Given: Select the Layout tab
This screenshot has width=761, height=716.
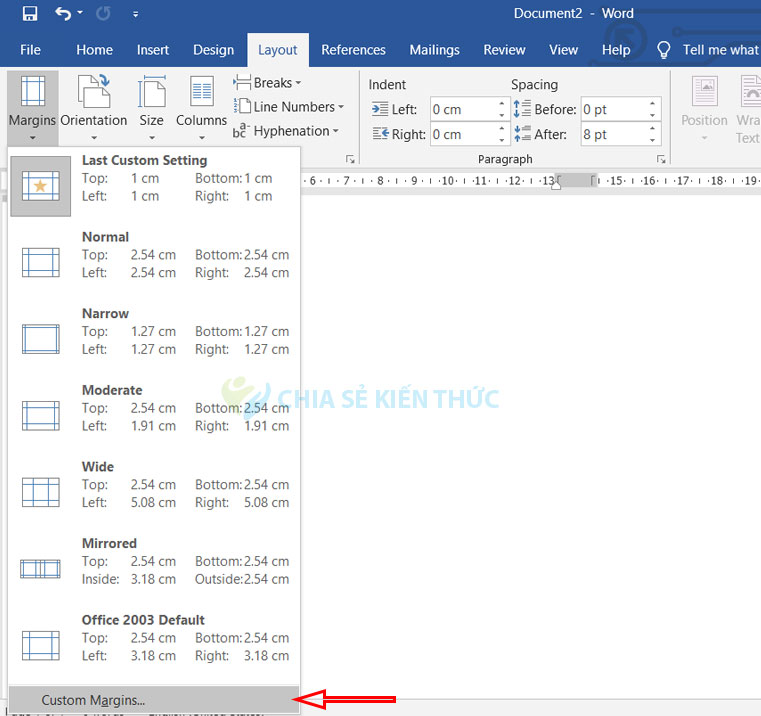Looking at the screenshot, I should [278, 50].
